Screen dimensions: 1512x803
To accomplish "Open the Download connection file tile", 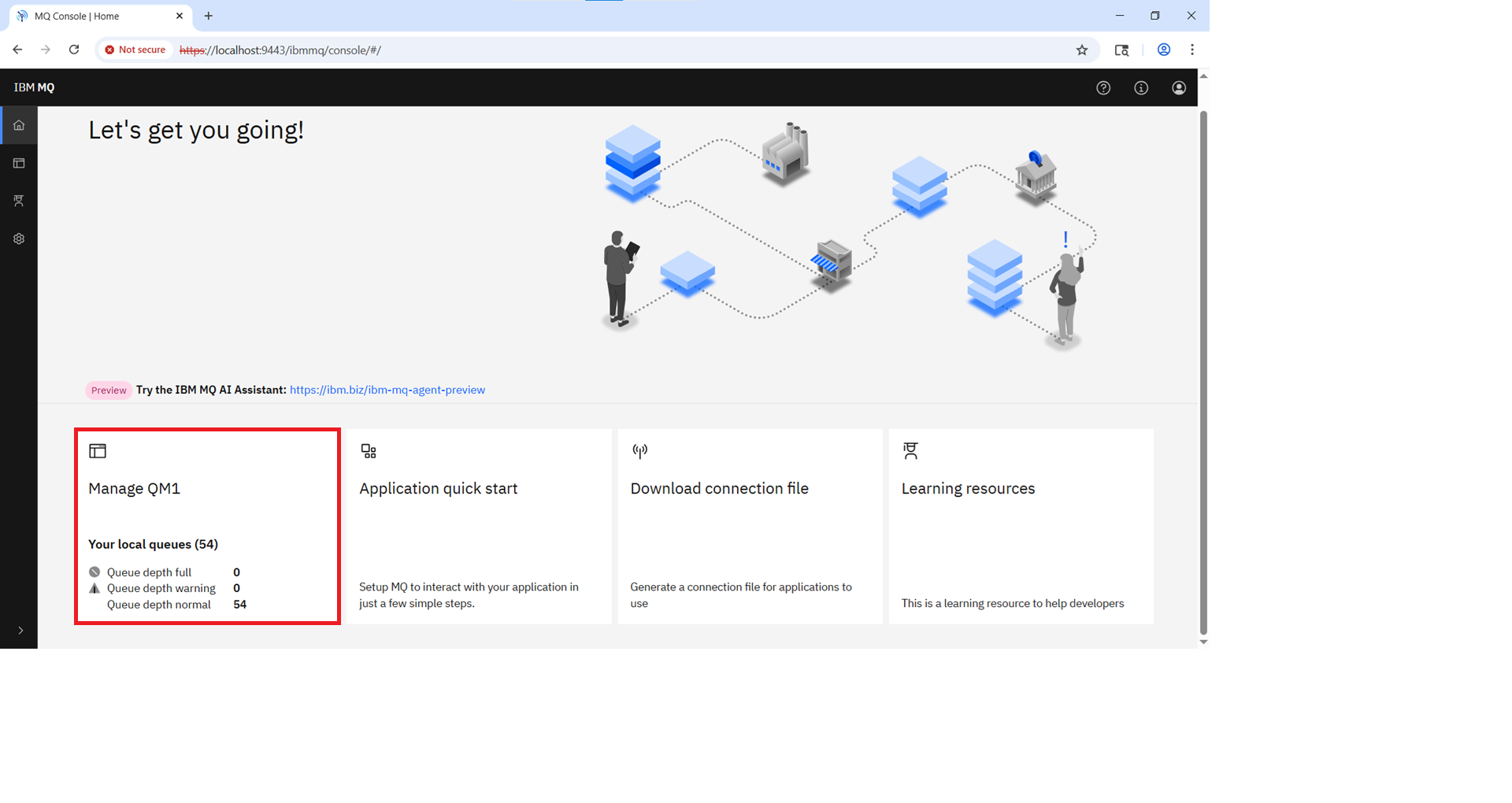I will (750, 527).
